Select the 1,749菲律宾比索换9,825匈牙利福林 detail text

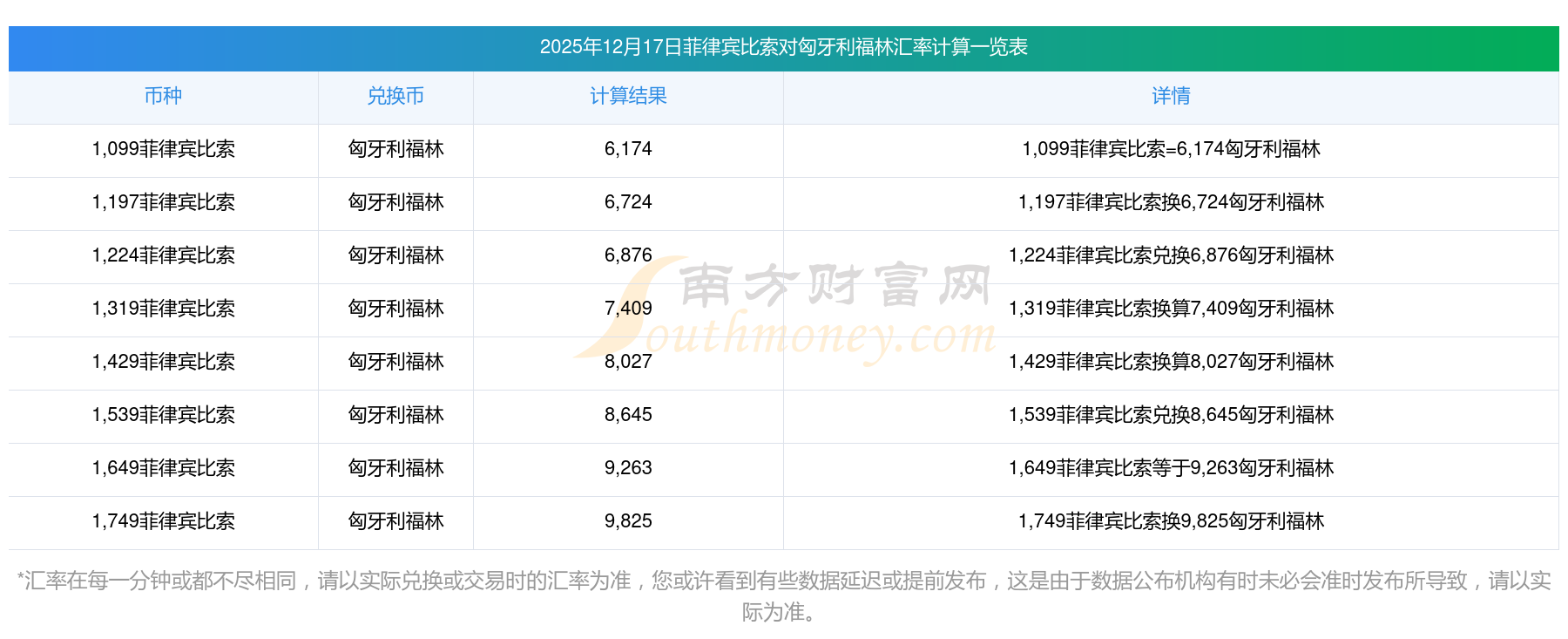point(1171,521)
